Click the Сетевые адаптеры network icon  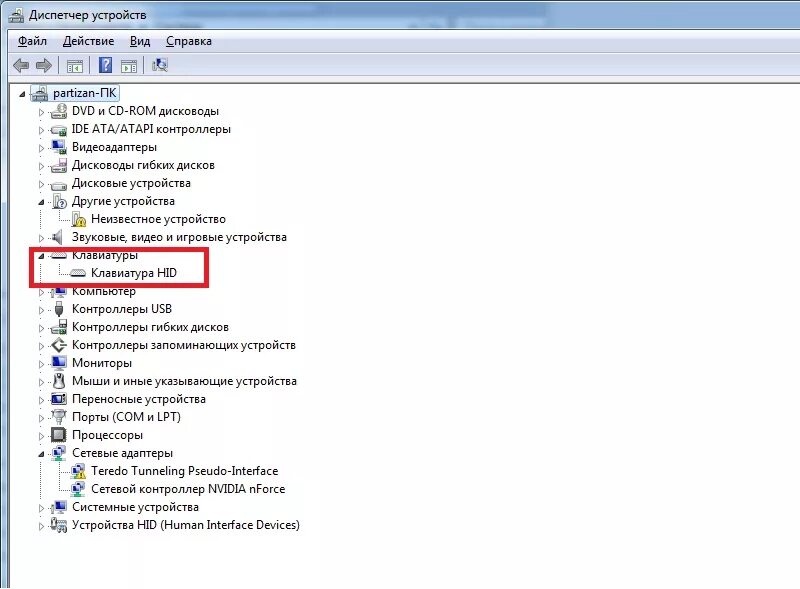(x=59, y=453)
